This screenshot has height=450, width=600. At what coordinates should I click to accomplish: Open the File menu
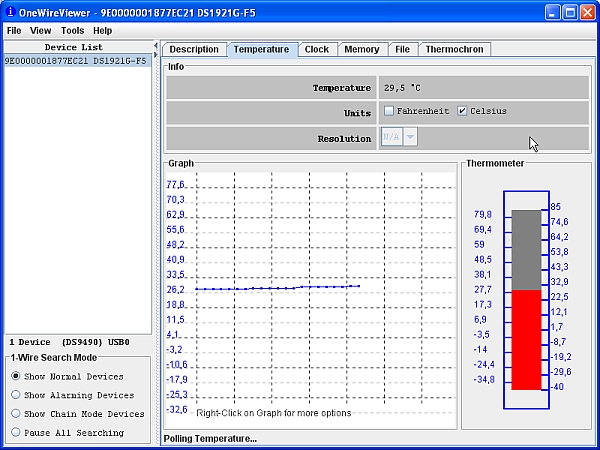point(14,31)
